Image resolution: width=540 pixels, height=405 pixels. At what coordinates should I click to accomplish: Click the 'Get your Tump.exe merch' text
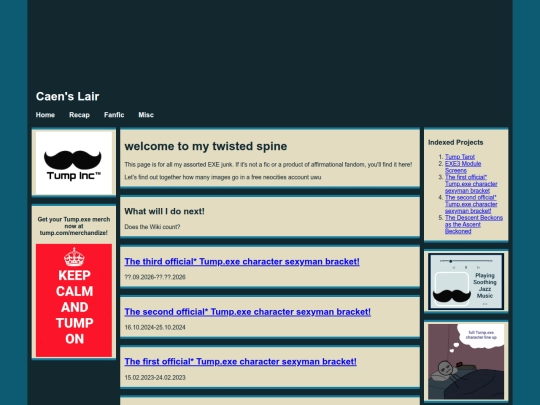(74, 226)
